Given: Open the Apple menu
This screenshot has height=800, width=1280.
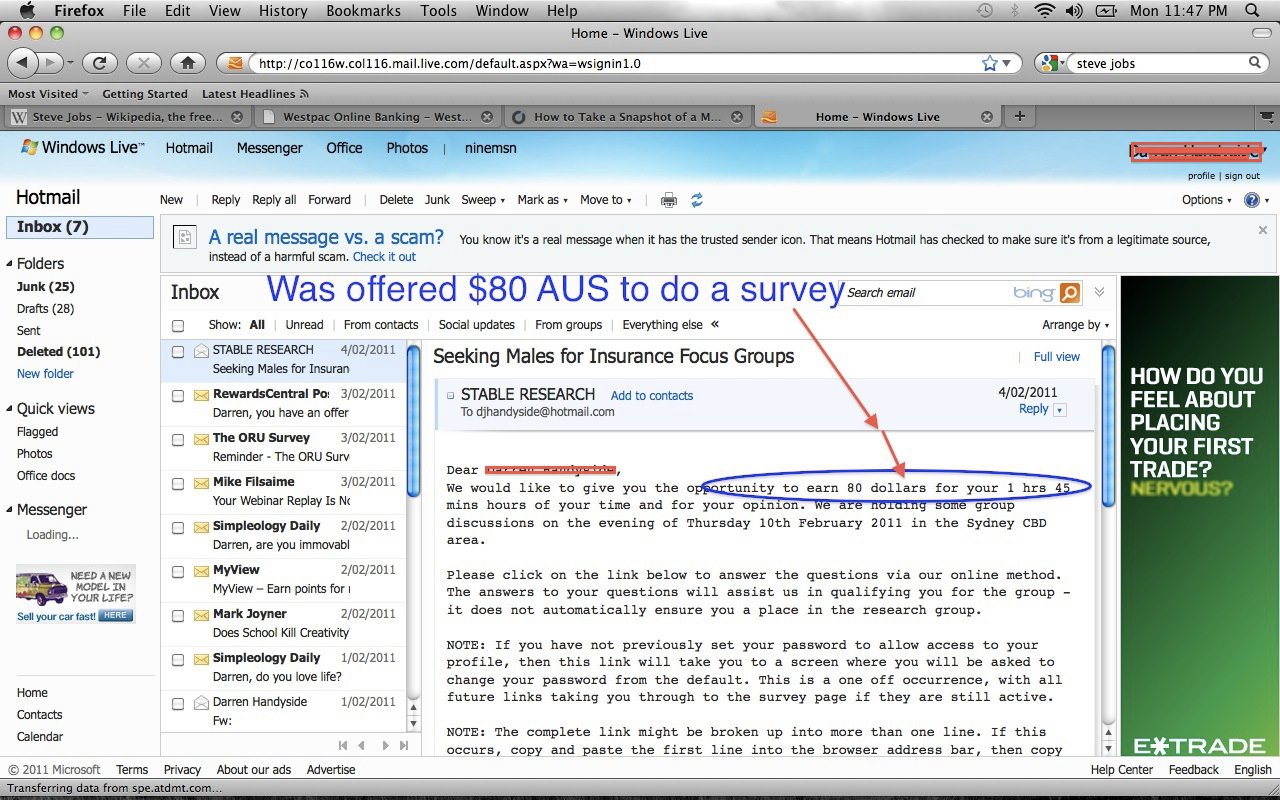Looking at the screenshot, I should 27,11.
